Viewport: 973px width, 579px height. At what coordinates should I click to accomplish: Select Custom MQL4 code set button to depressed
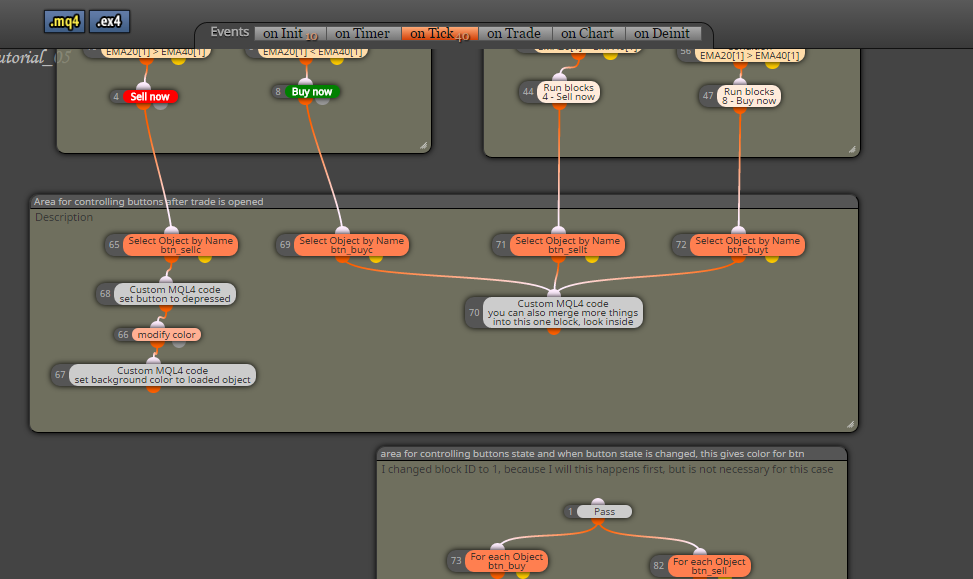click(x=175, y=294)
